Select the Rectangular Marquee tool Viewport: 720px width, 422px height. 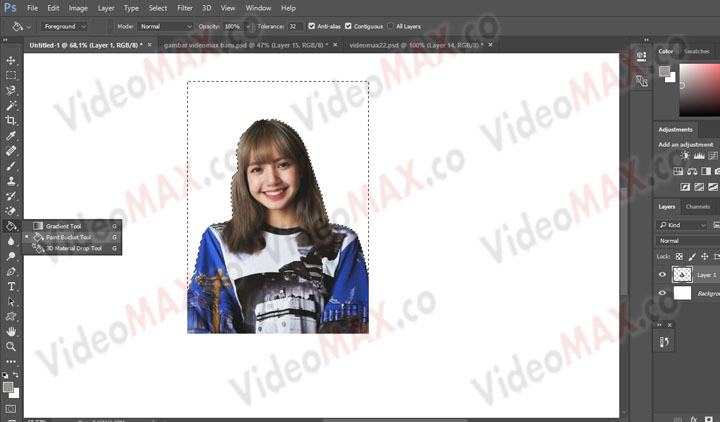[x=11, y=75]
